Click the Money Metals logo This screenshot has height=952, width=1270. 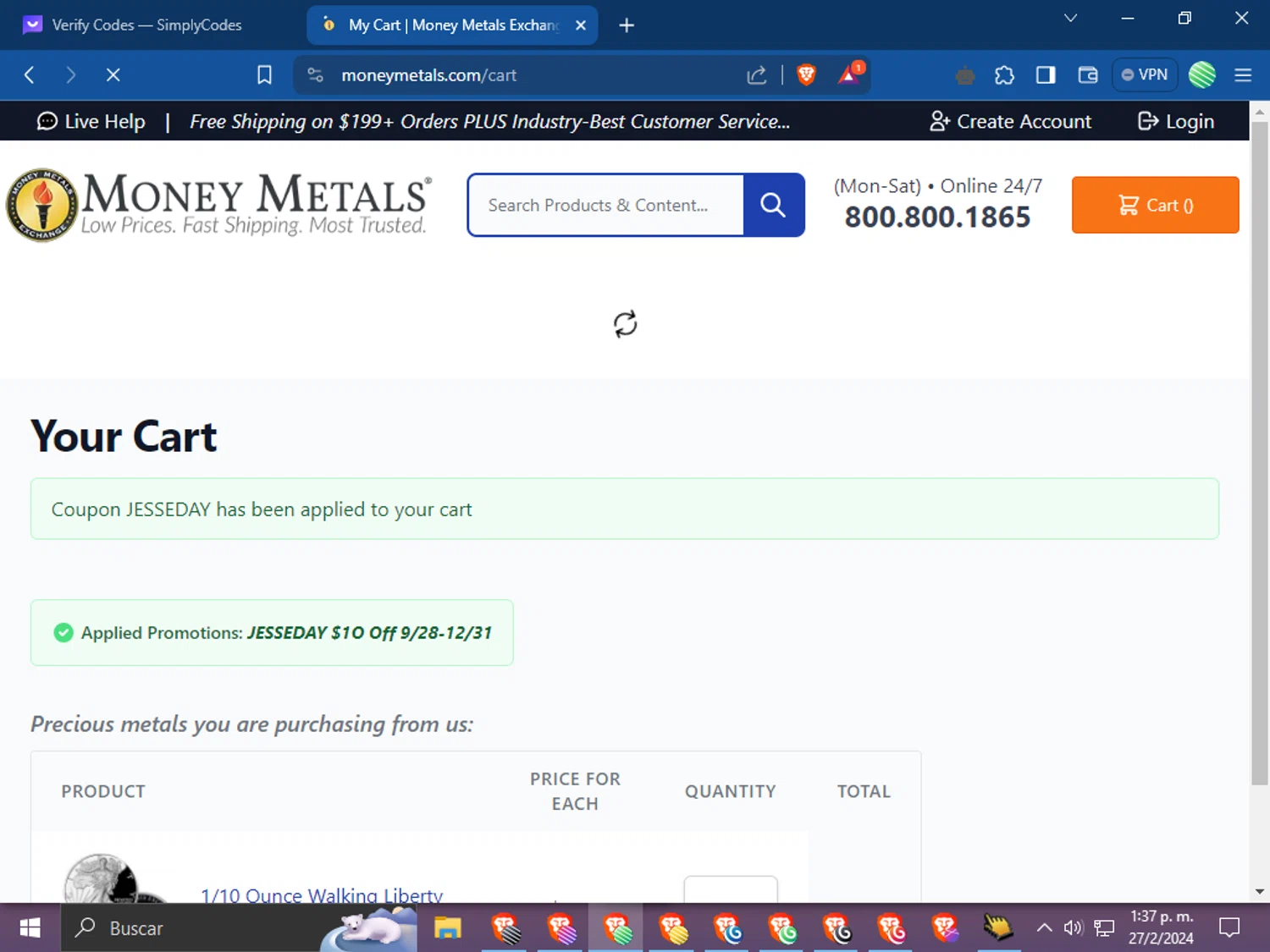click(x=219, y=205)
